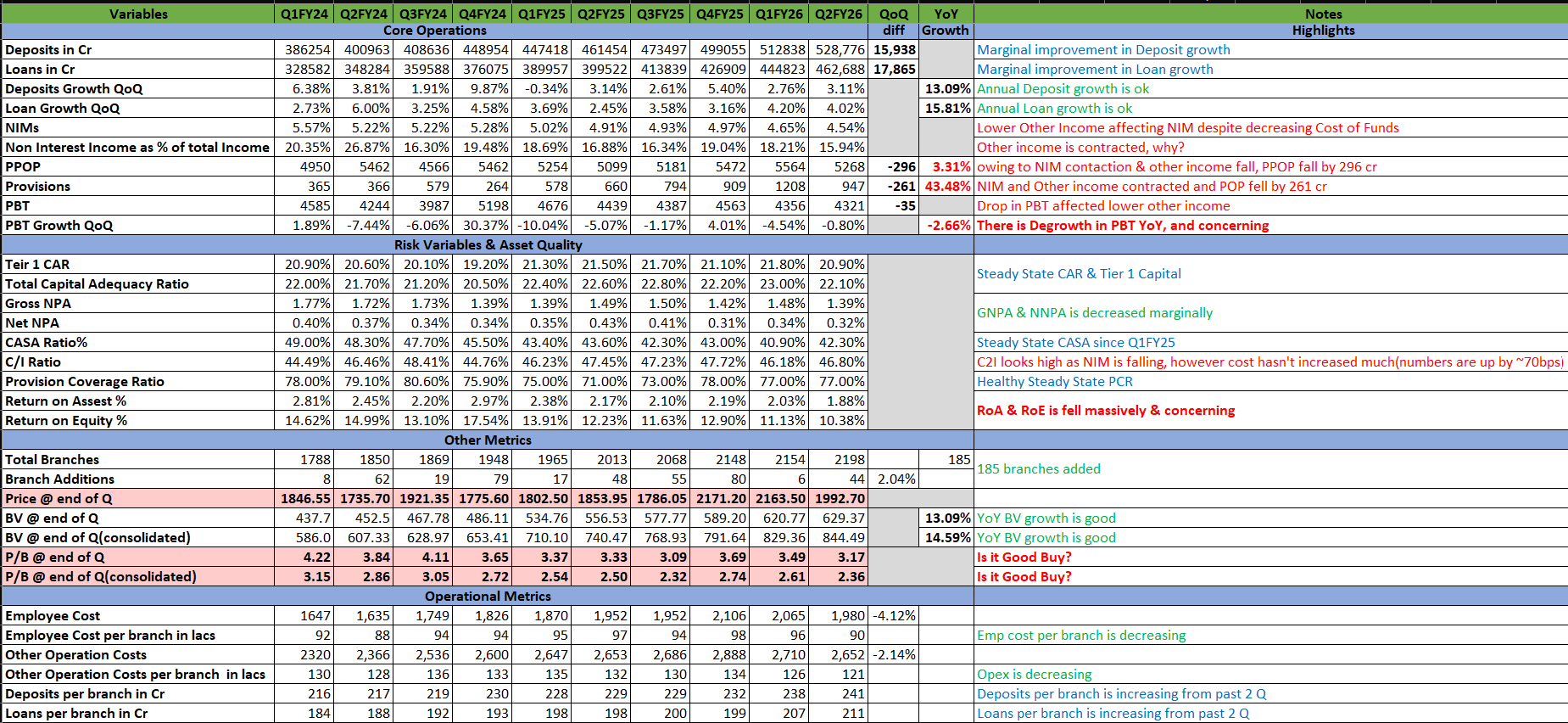
Task: Select the Other Metrics section header
Action: click(x=488, y=440)
